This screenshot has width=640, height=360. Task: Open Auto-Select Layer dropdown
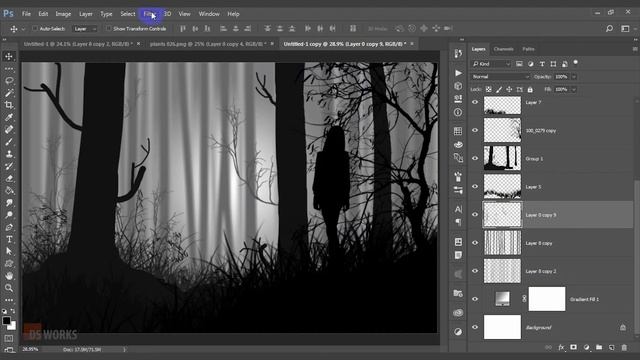click(x=85, y=29)
